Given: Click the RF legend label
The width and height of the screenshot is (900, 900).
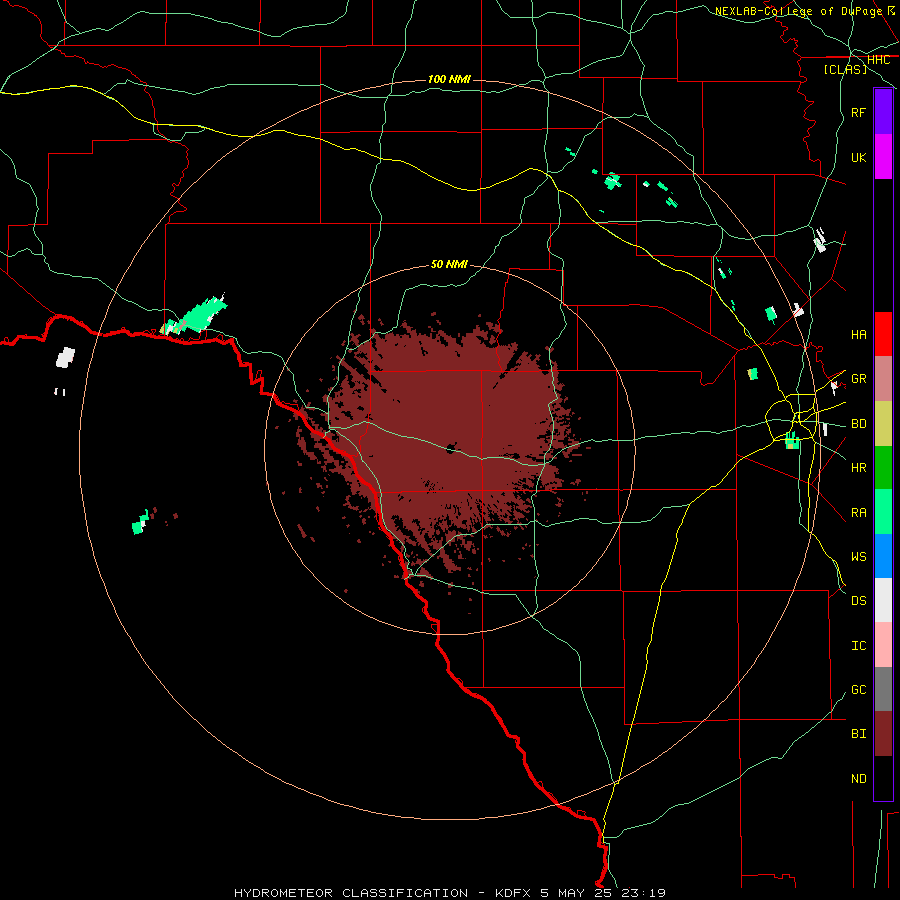Looking at the screenshot, I should (858, 112).
